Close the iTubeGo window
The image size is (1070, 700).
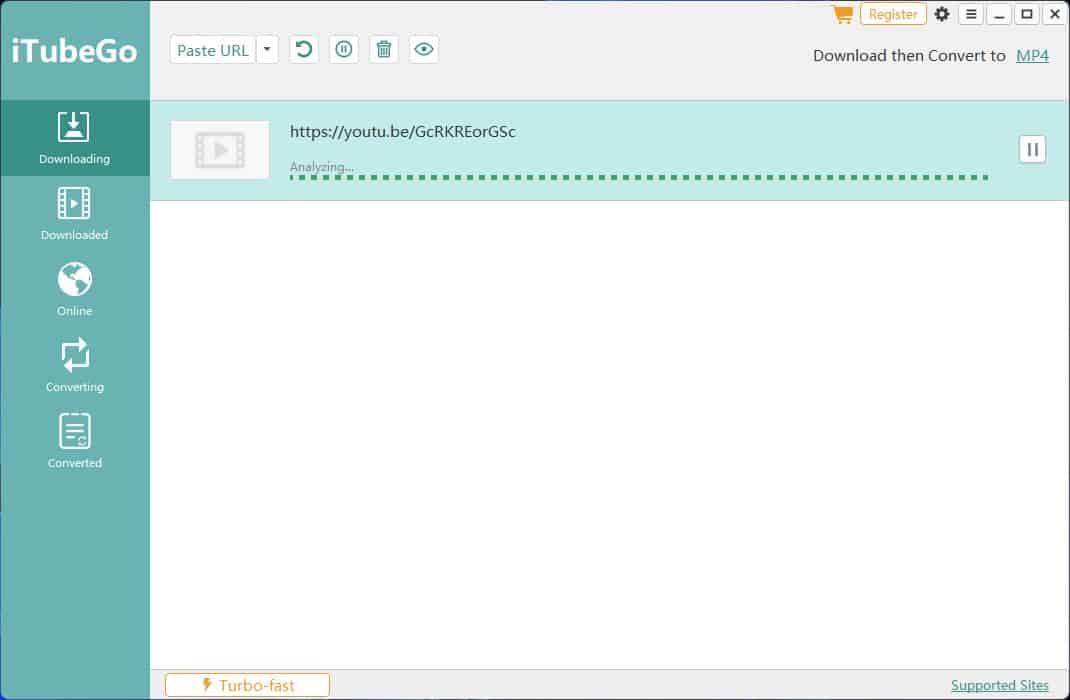click(x=1055, y=14)
